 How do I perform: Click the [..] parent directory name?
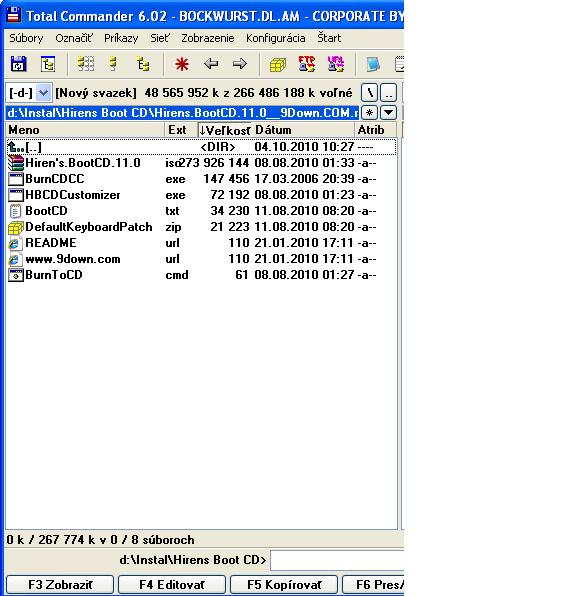(33, 147)
